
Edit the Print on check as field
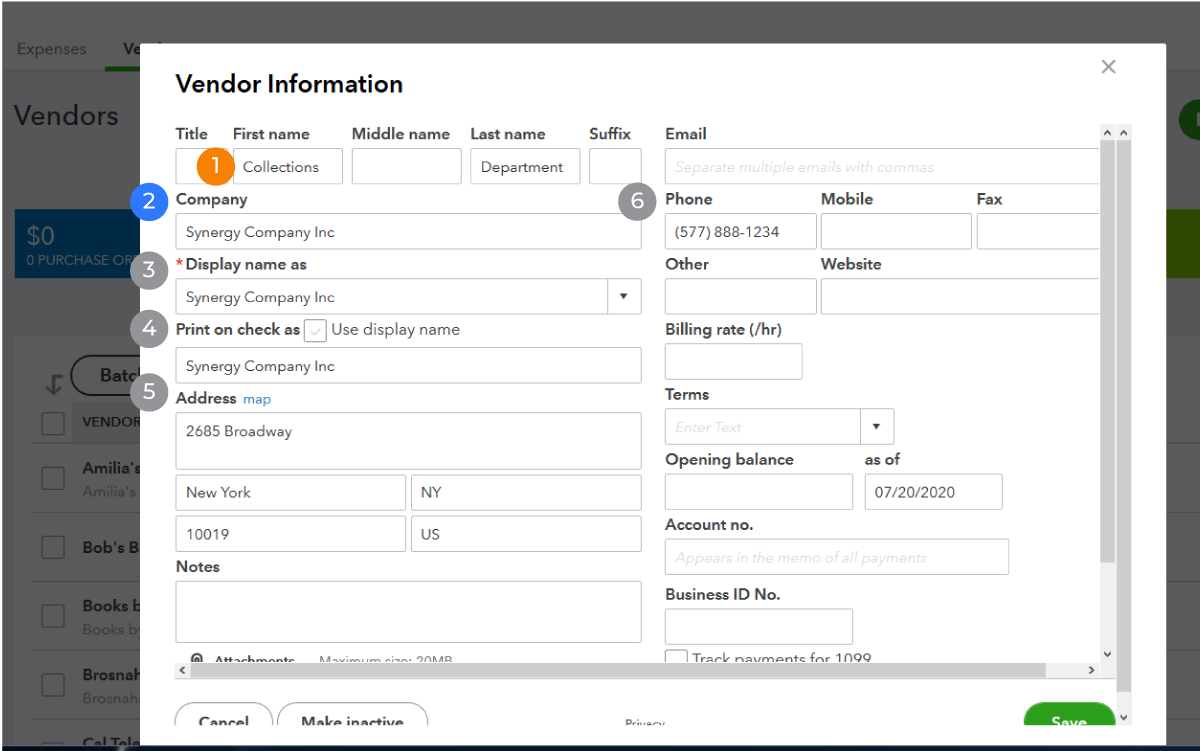coord(408,365)
